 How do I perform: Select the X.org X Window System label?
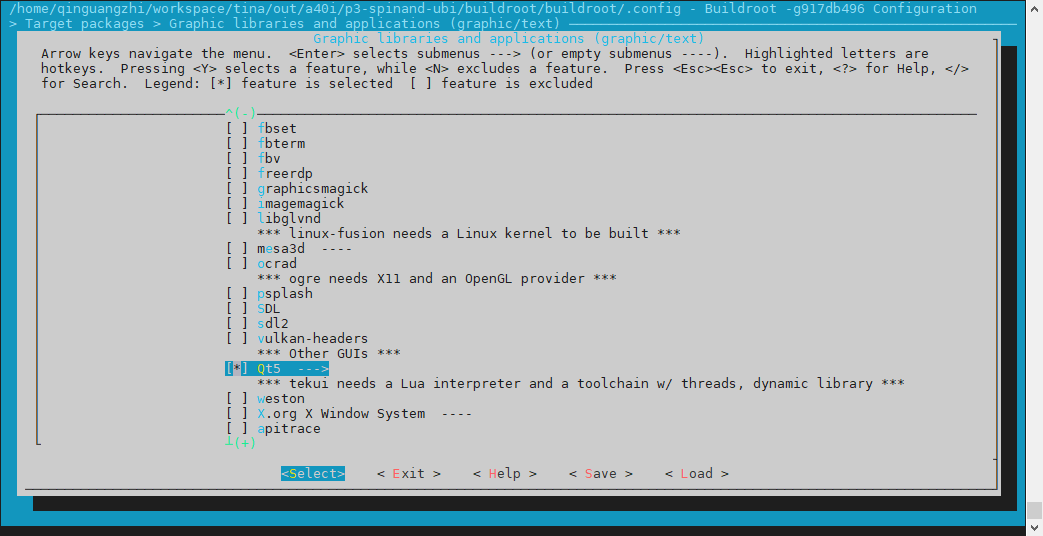click(x=341, y=414)
